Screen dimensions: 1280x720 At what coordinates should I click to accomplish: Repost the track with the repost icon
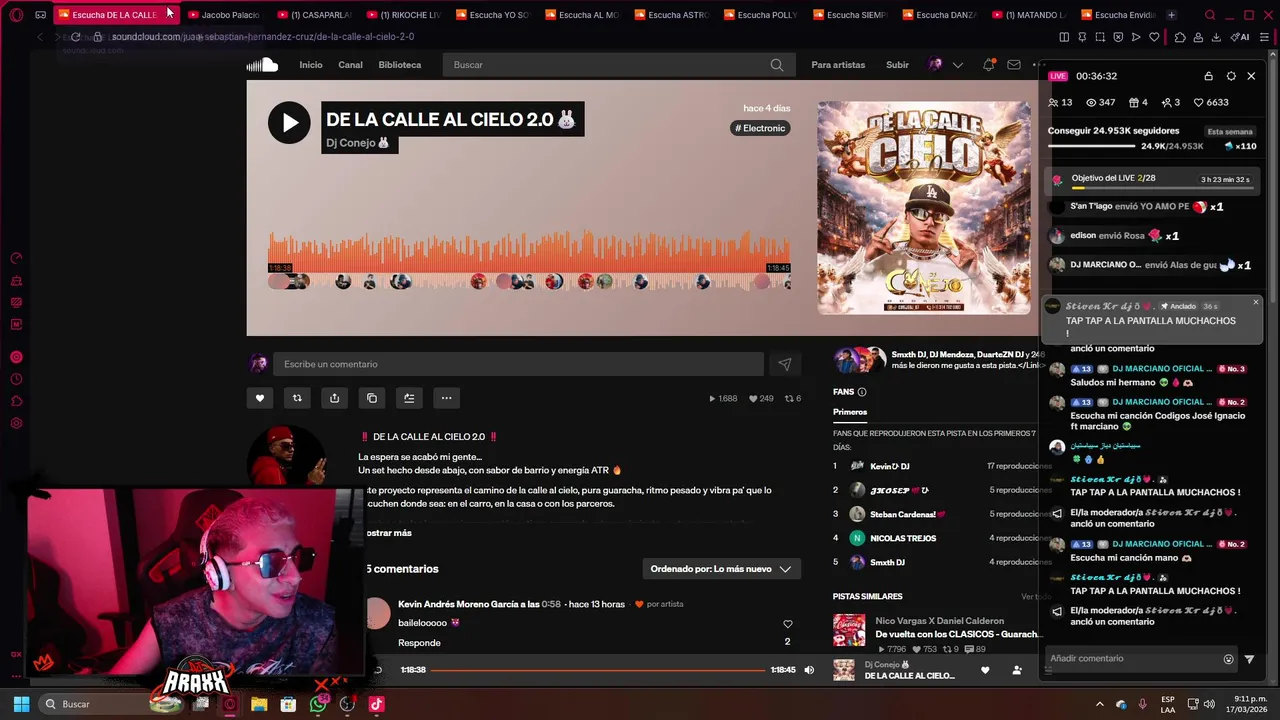tap(297, 398)
